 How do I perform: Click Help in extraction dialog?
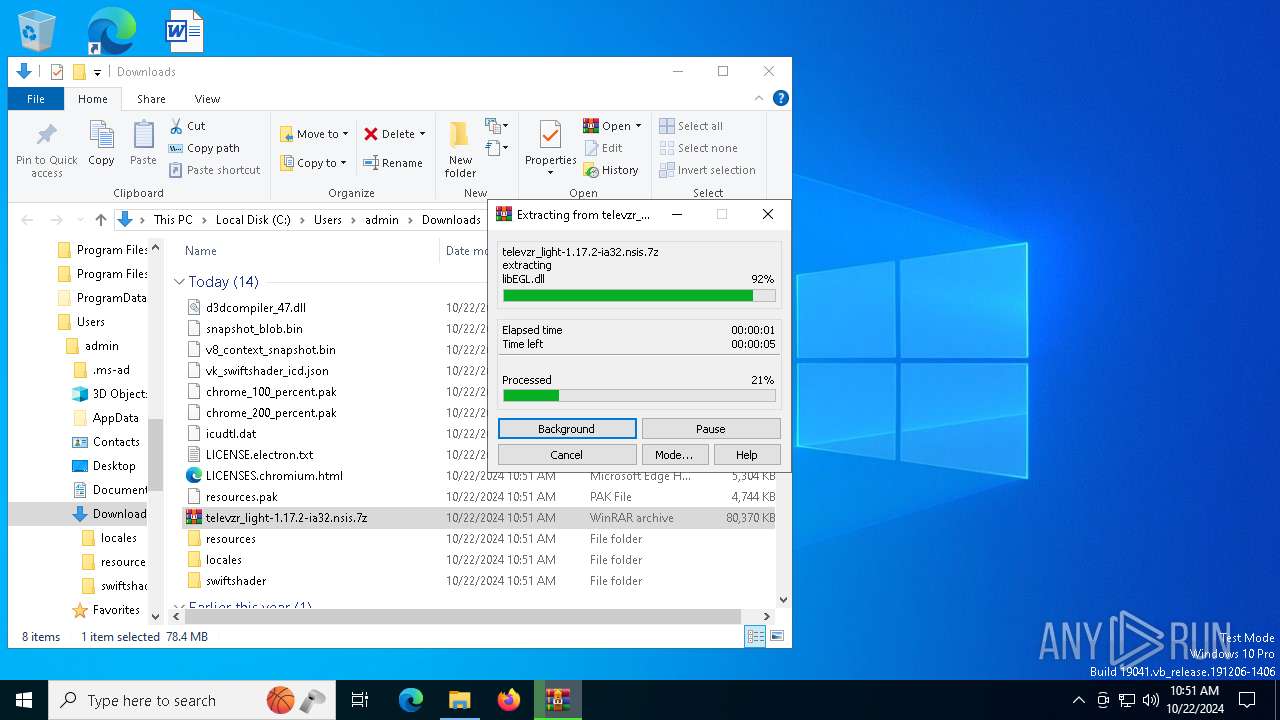click(747, 455)
